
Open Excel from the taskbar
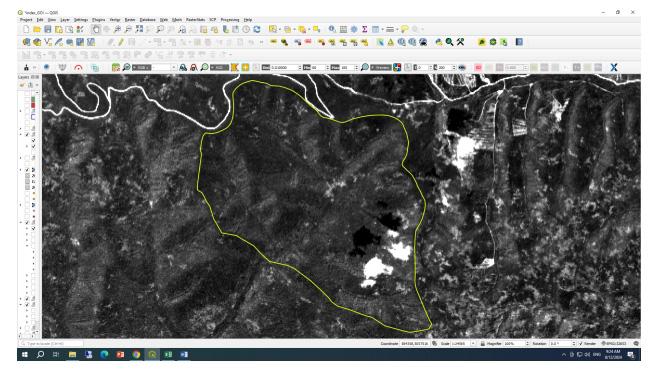(168, 354)
